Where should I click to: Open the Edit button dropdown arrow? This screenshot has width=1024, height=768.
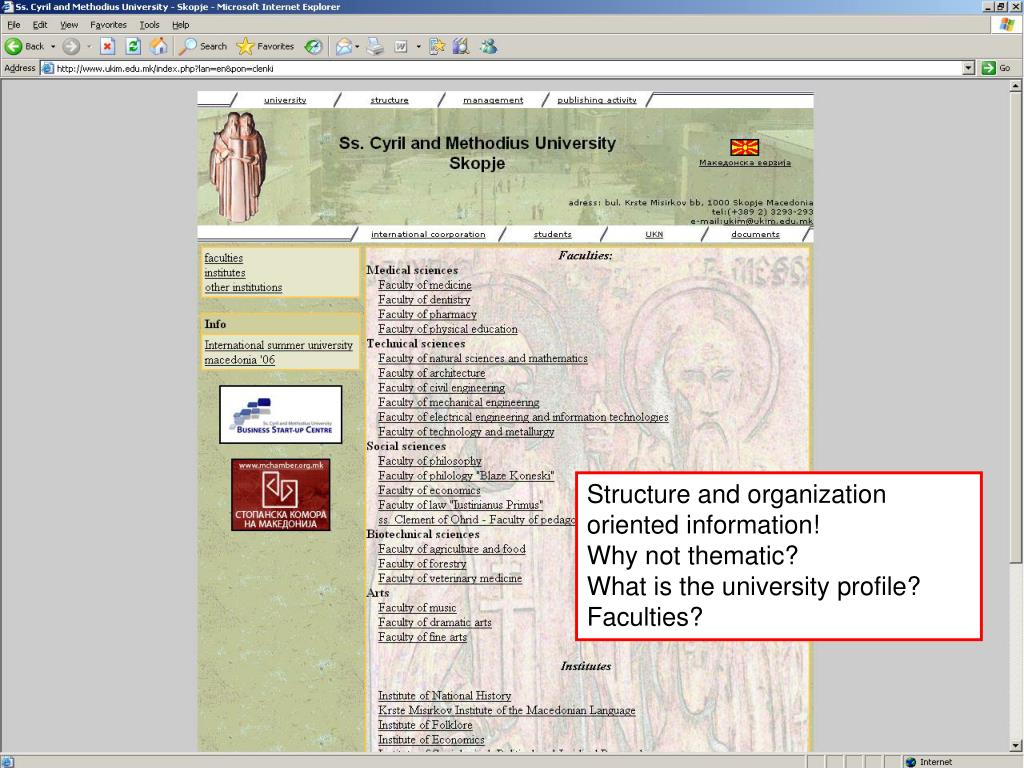(x=418, y=46)
